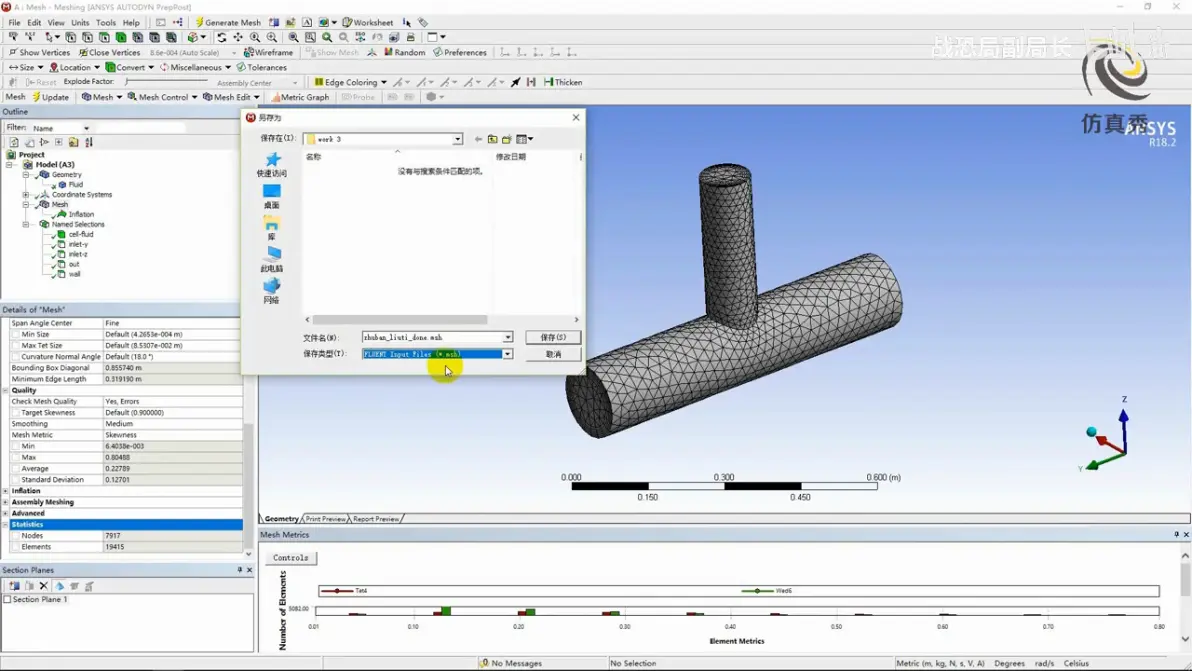This screenshot has height=671, width=1192.
Task: Open the Worksheet view
Action: click(367, 22)
